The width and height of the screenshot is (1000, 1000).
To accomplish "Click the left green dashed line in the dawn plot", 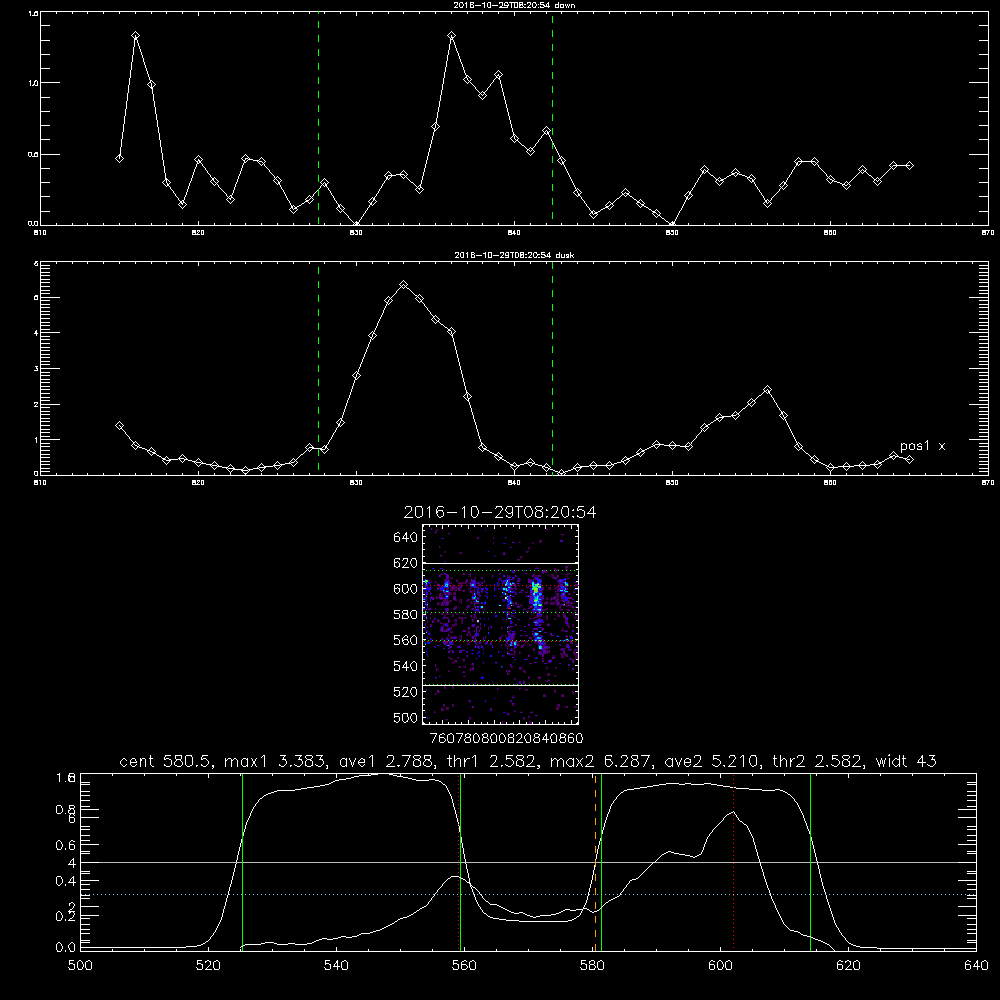I will (x=318, y=118).
